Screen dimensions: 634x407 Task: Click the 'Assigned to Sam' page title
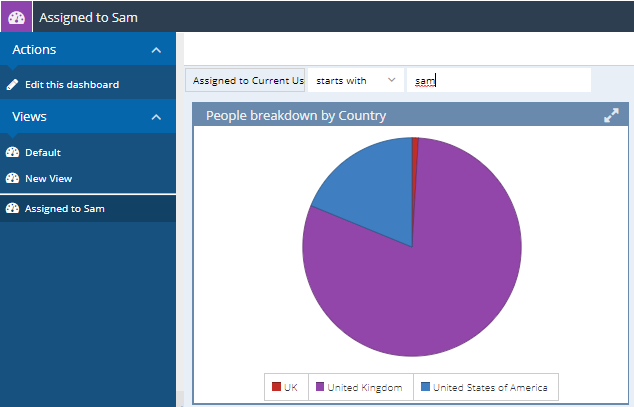[x=89, y=17]
